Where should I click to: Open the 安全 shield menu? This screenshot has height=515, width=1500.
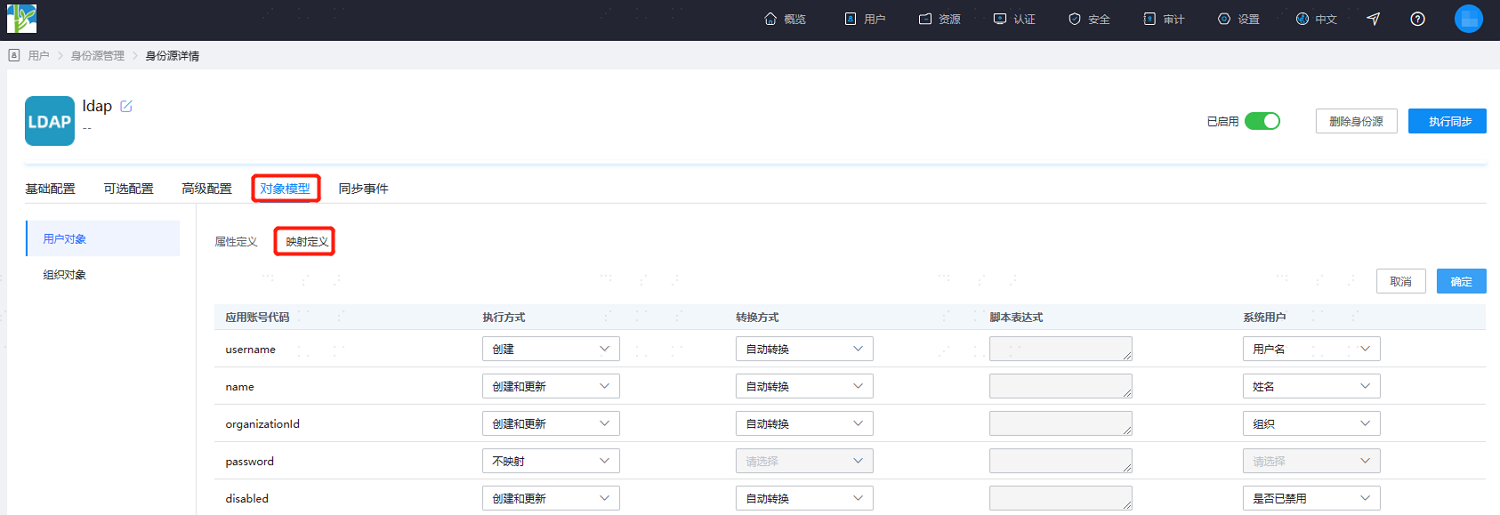click(1089, 19)
